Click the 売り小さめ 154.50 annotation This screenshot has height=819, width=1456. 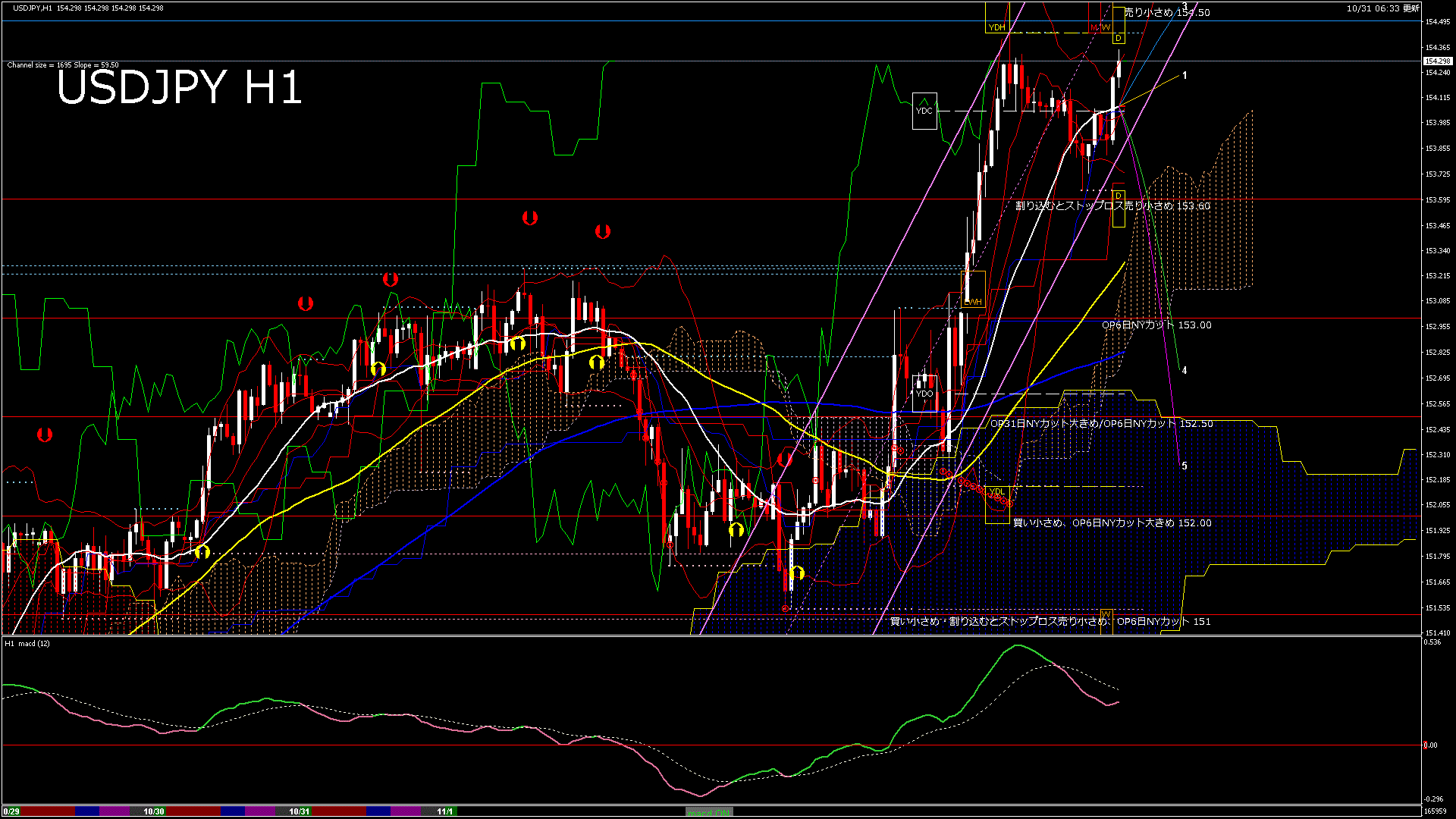[1164, 12]
